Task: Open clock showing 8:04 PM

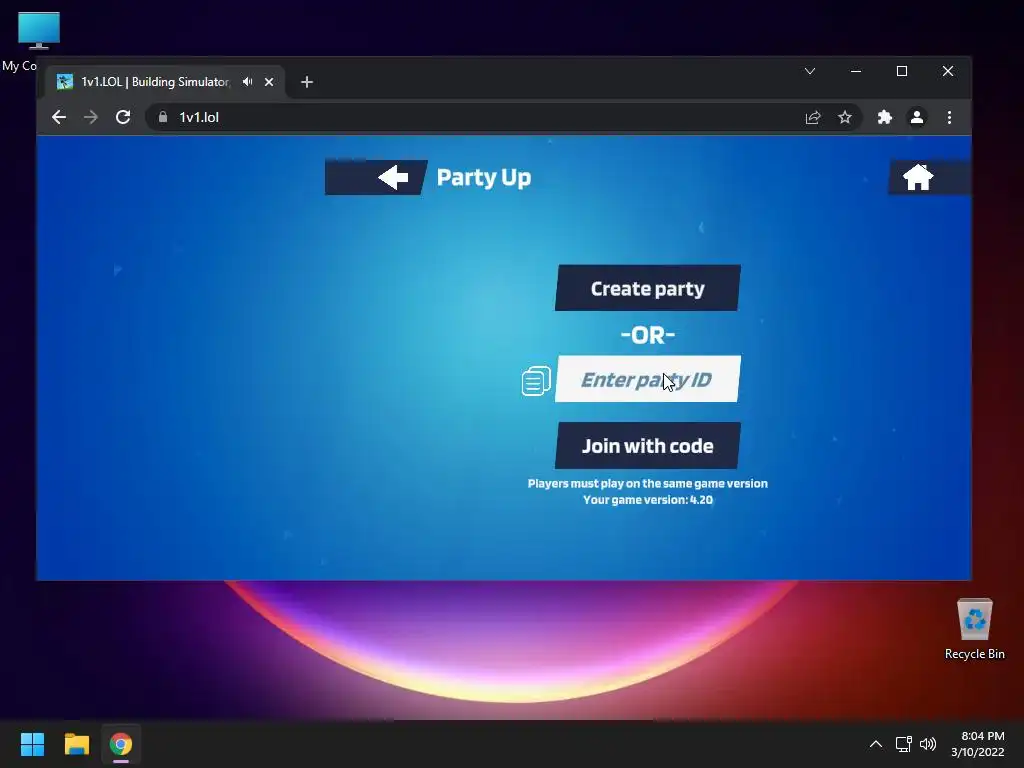Action: 978,744
